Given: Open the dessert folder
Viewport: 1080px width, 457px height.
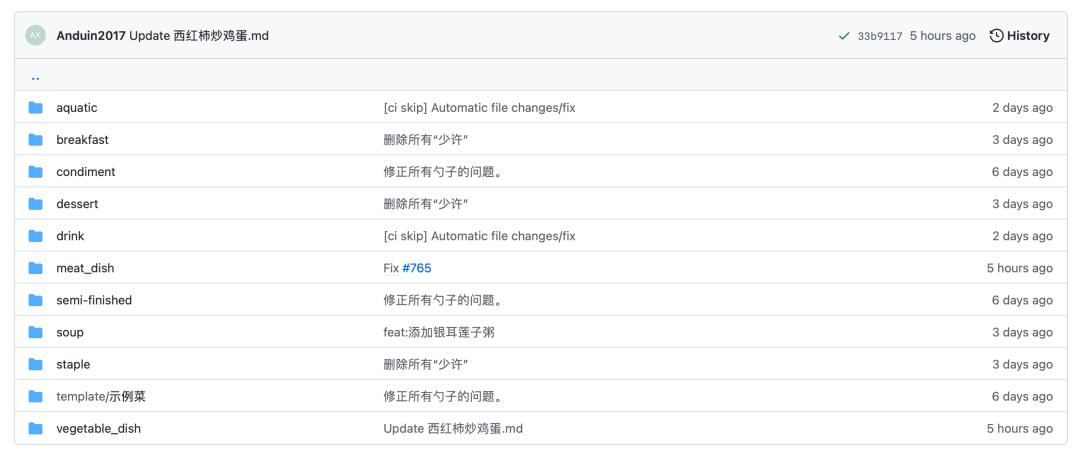Looking at the screenshot, I should point(77,204).
